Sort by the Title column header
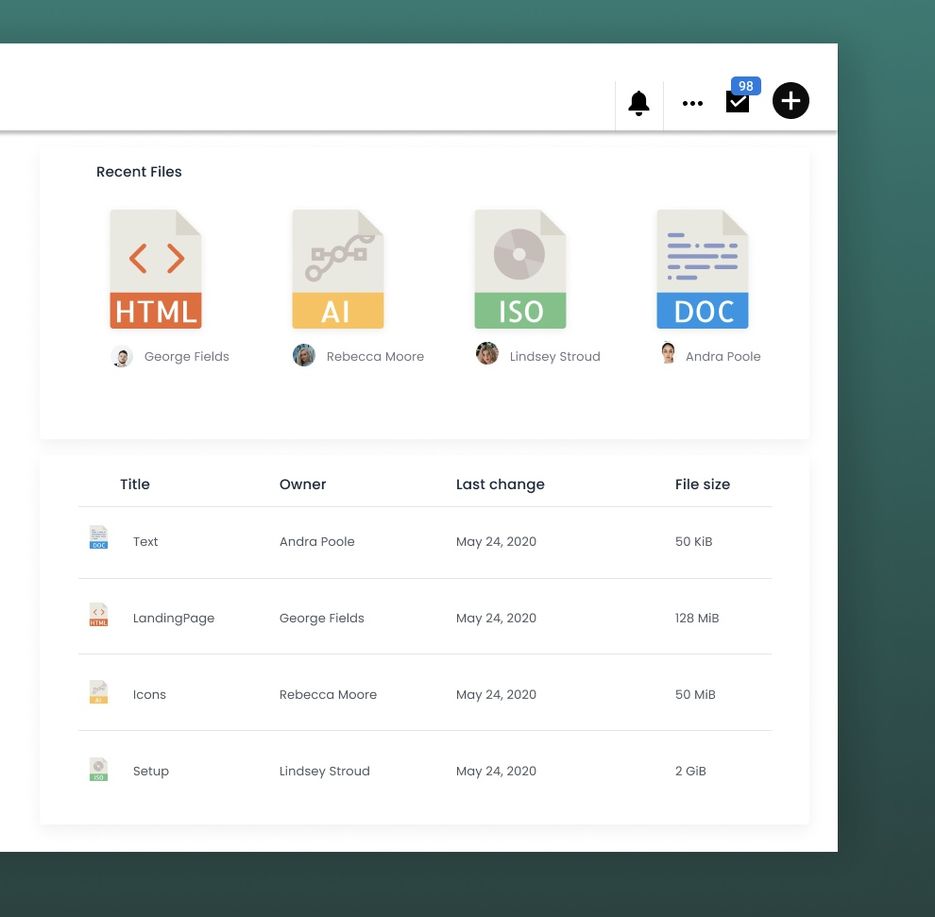 [x=135, y=484]
